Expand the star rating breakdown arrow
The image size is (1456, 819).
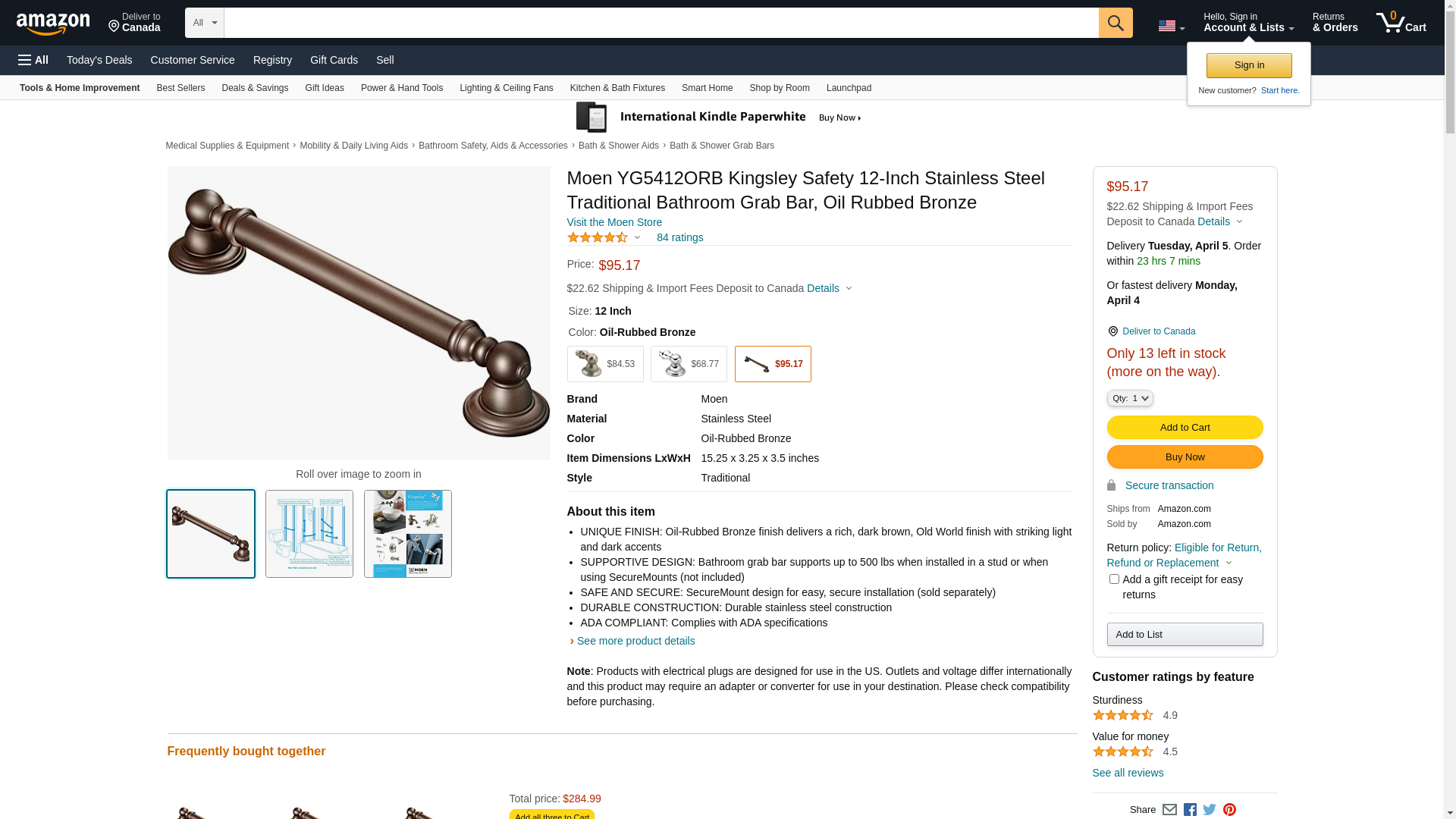637,238
